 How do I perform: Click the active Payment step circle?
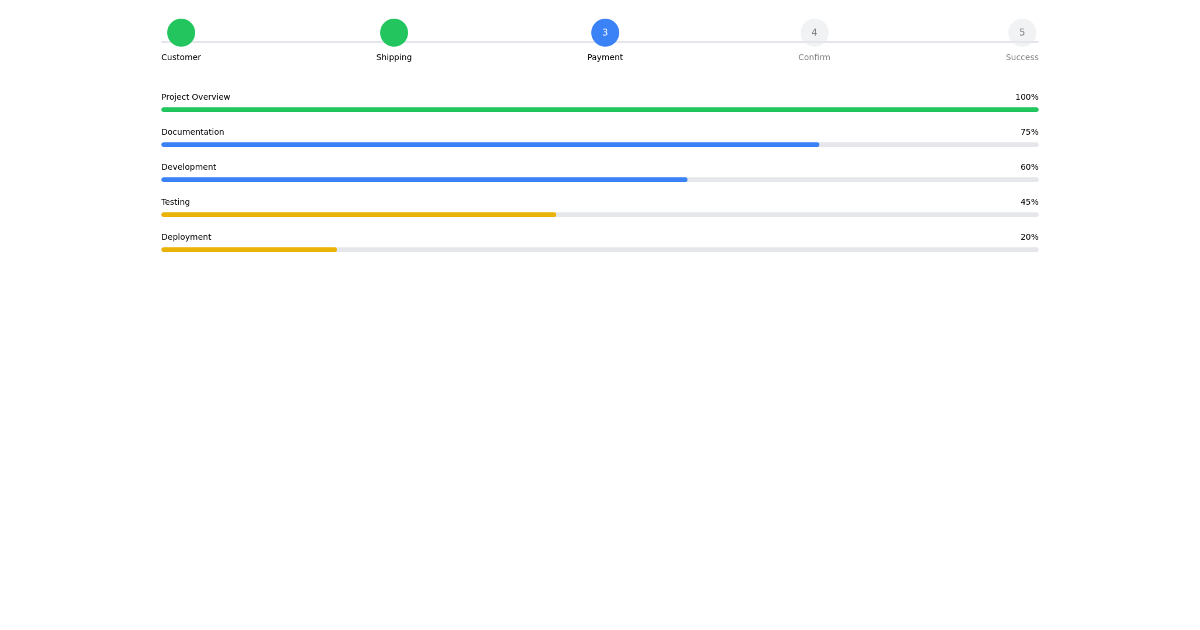pyautogui.click(x=605, y=32)
